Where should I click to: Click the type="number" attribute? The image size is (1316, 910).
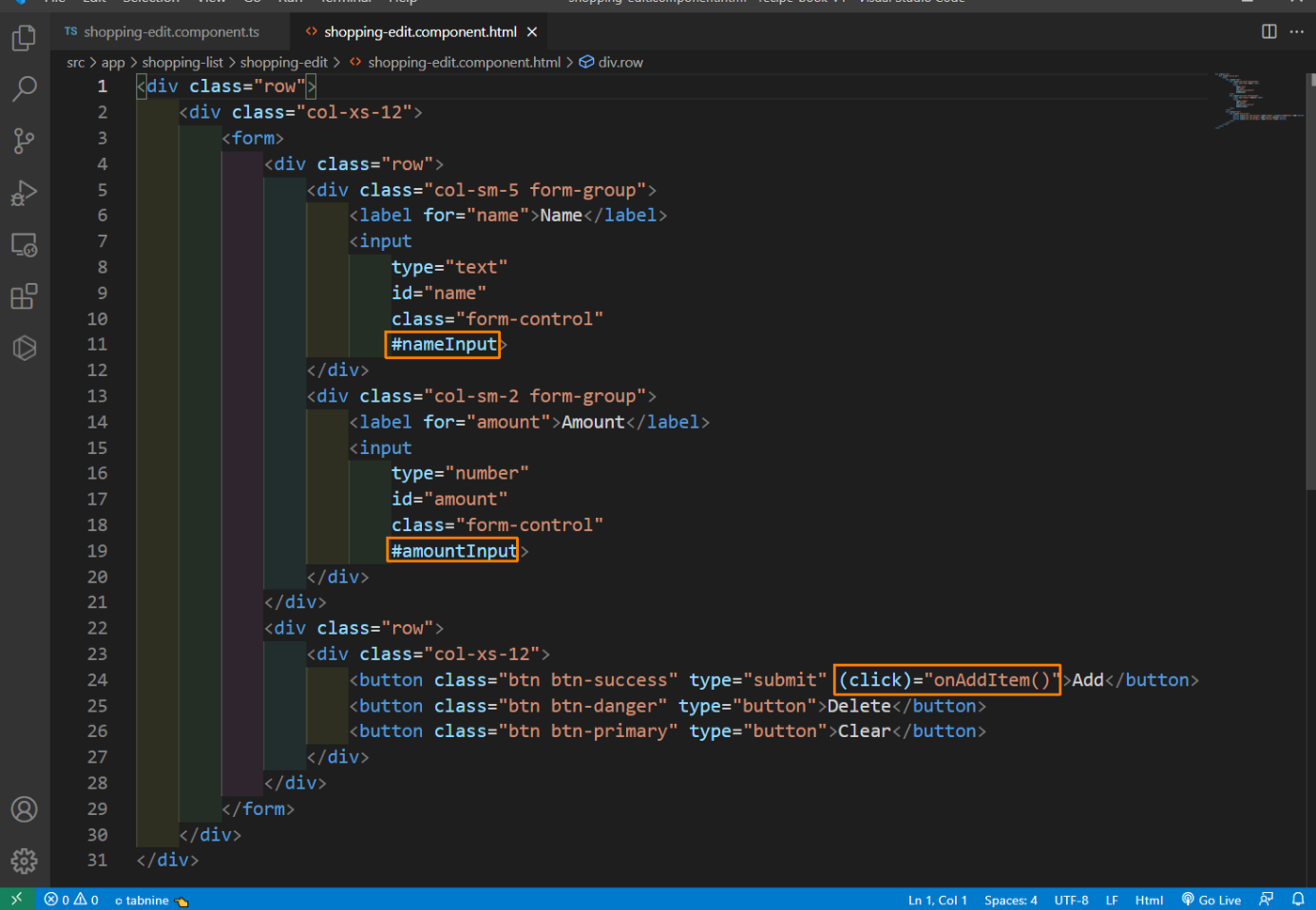tap(460, 473)
